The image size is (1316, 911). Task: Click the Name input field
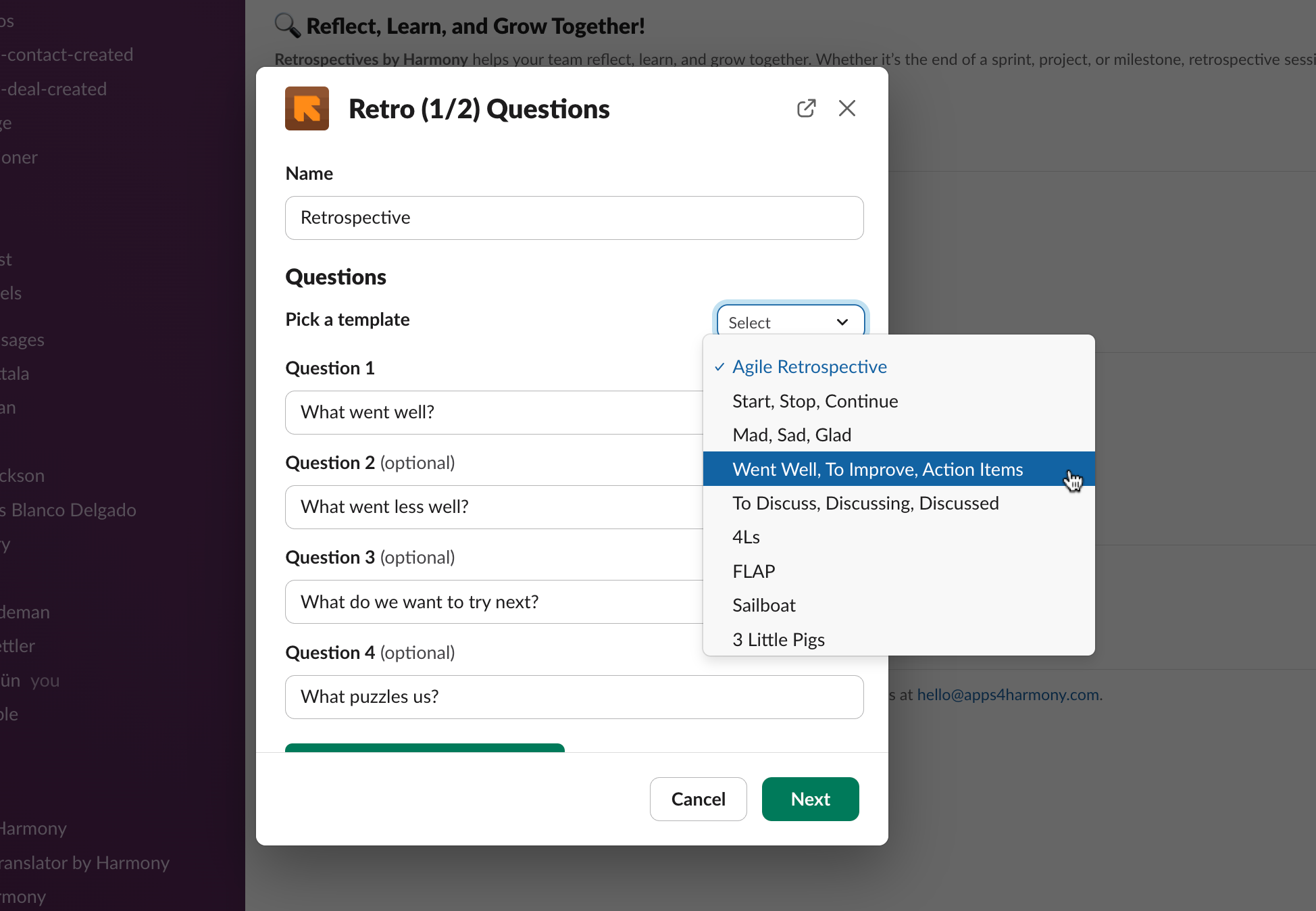click(574, 218)
